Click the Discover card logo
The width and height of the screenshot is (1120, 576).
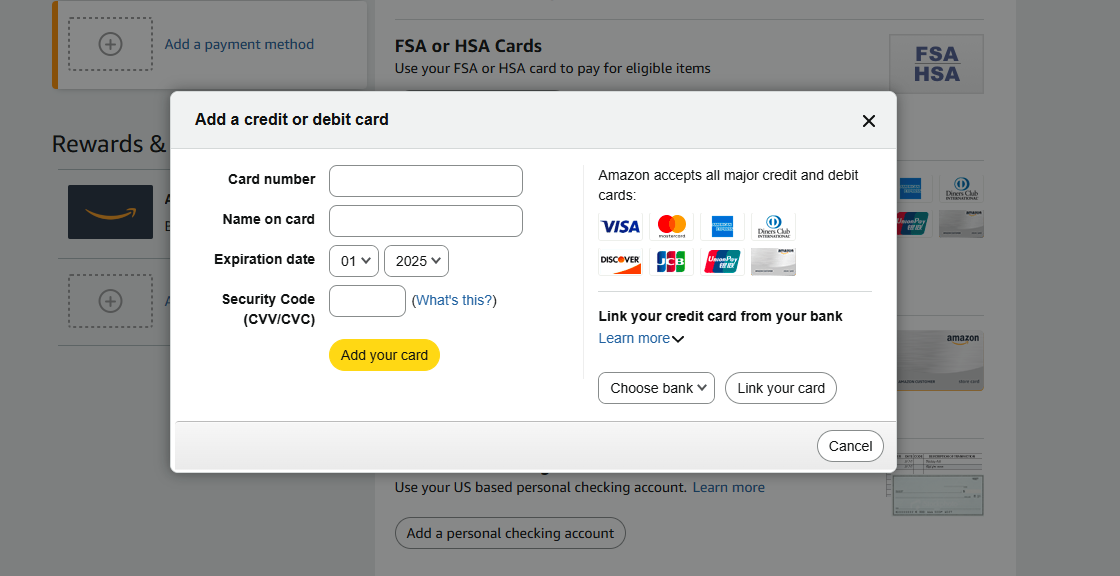point(620,262)
